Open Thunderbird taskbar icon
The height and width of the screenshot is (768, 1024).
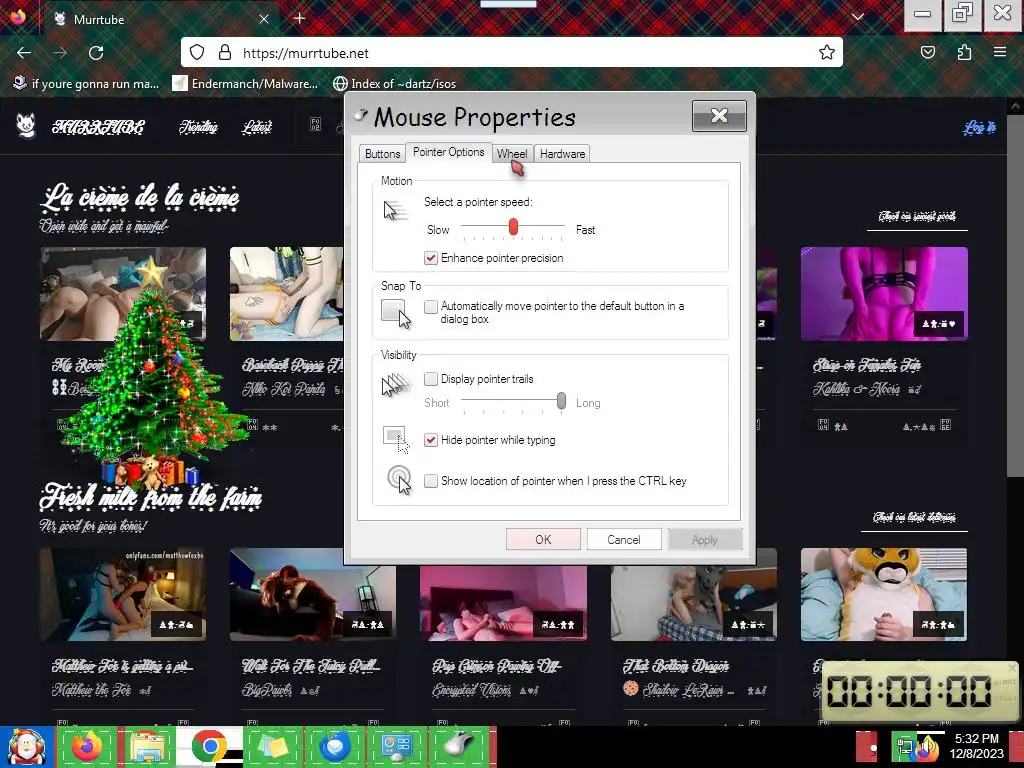click(x=335, y=747)
